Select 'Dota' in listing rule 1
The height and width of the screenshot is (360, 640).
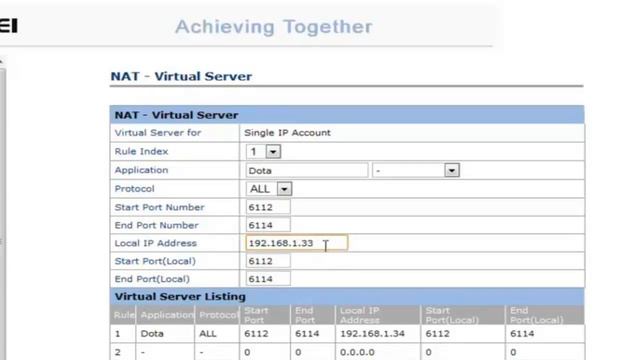click(x=152, y=333)
